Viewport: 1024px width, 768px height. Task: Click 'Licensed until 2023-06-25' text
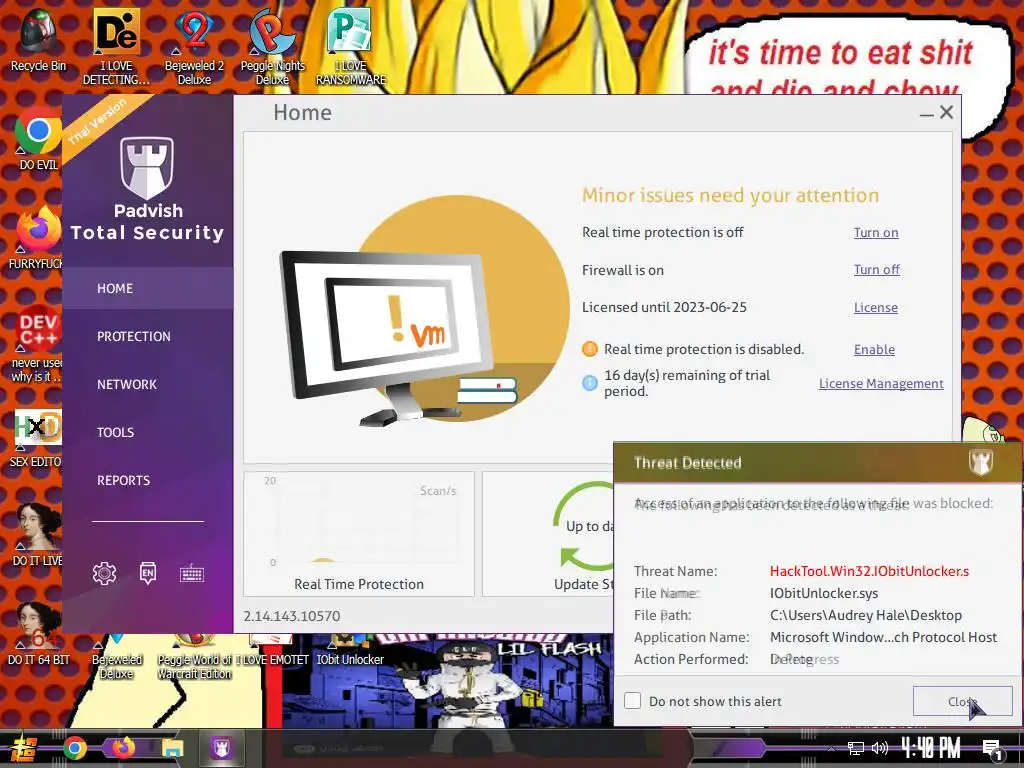coord(664,307)
